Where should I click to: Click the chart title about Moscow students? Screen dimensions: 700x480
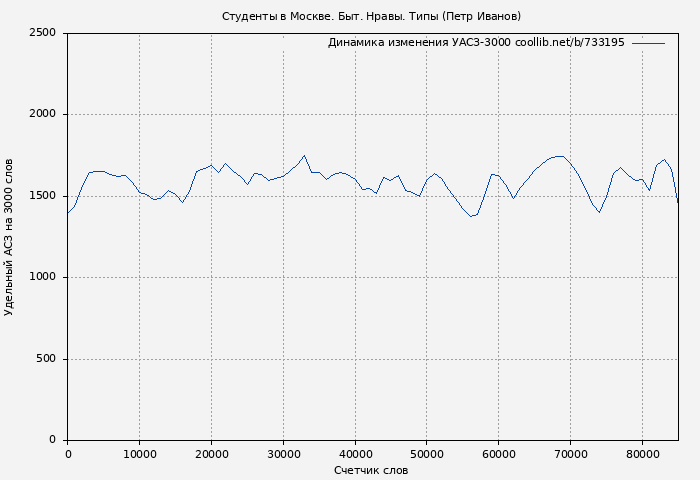(371, 16)
